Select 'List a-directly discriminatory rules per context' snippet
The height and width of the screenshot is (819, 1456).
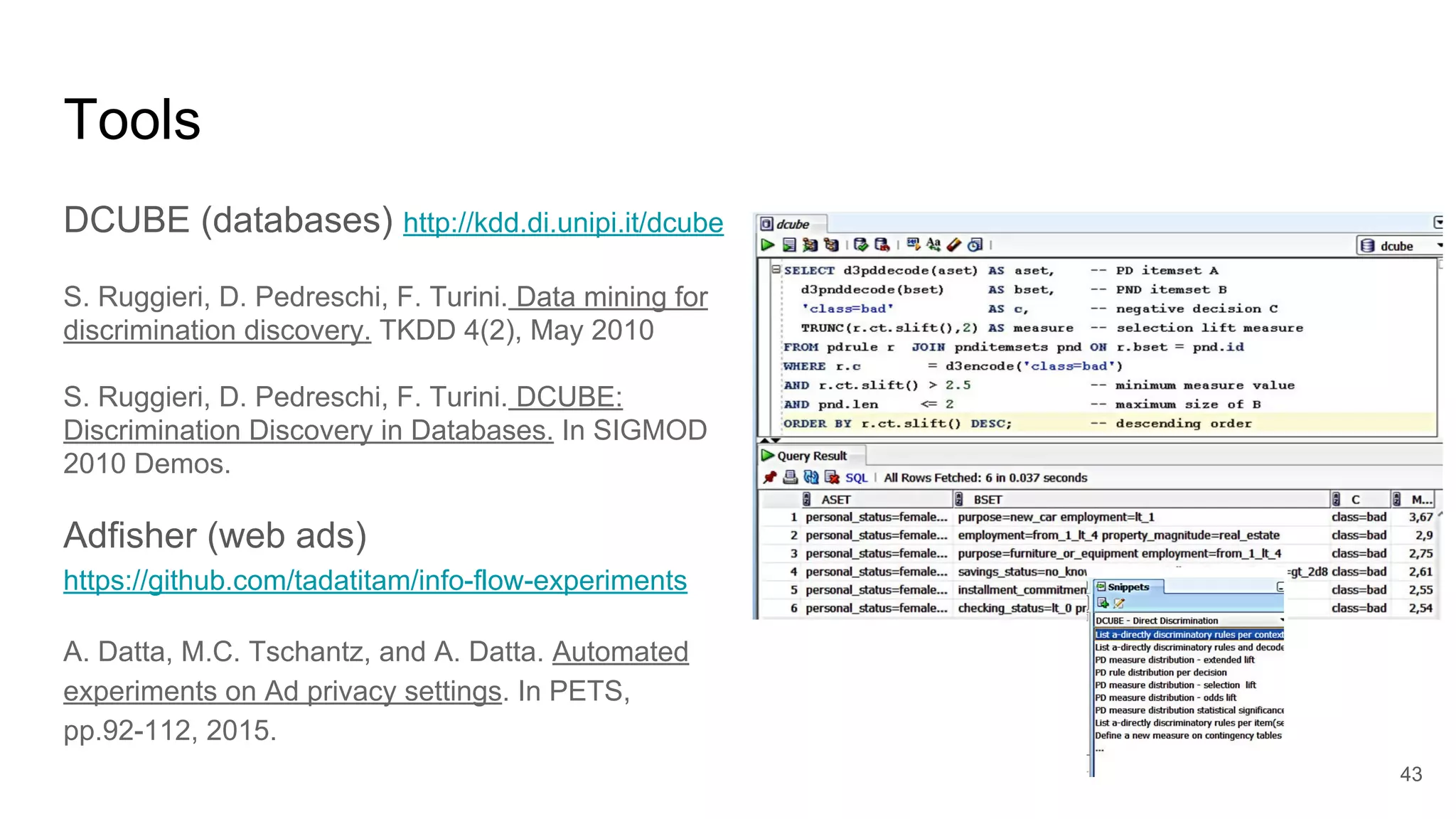pos(1189,634)
